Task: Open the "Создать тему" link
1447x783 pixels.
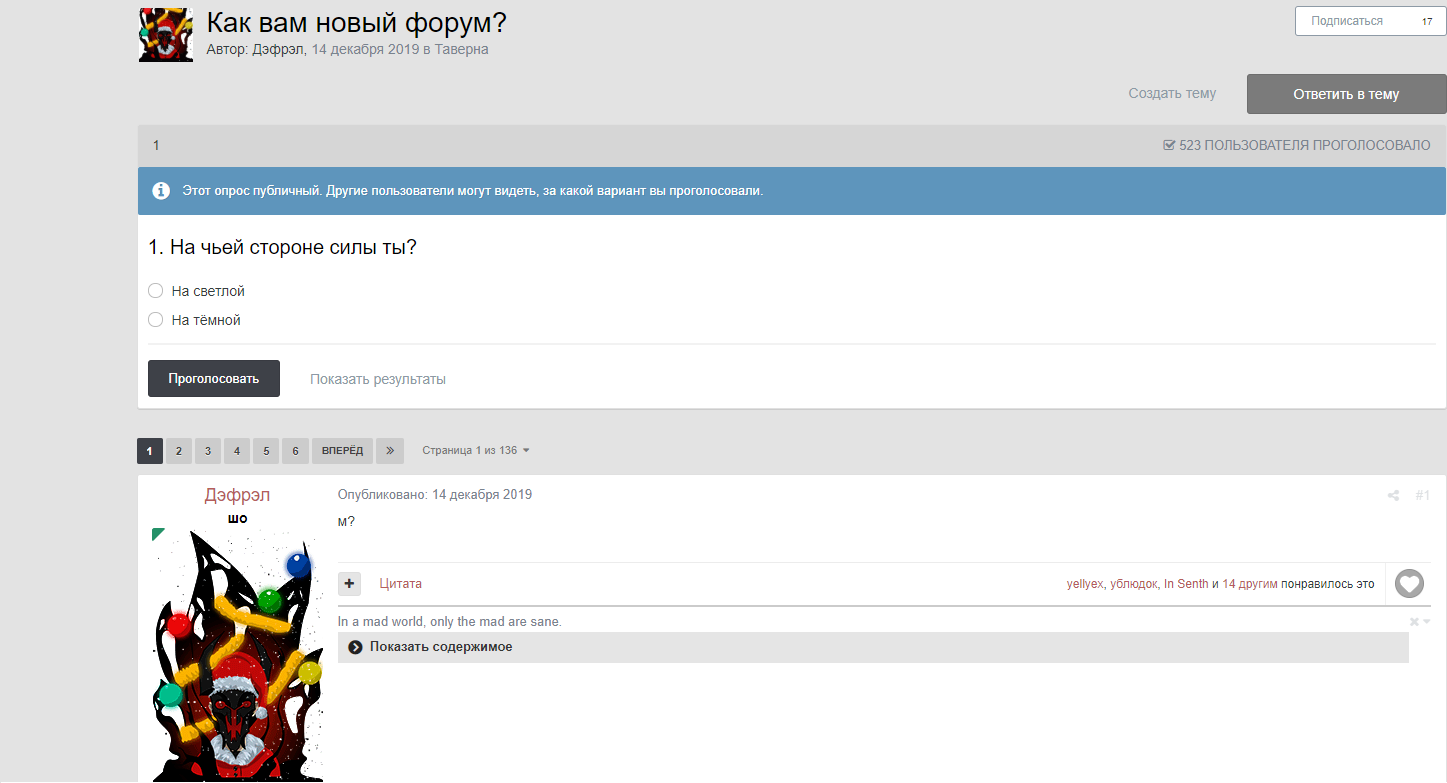Action: (1172, 94)
